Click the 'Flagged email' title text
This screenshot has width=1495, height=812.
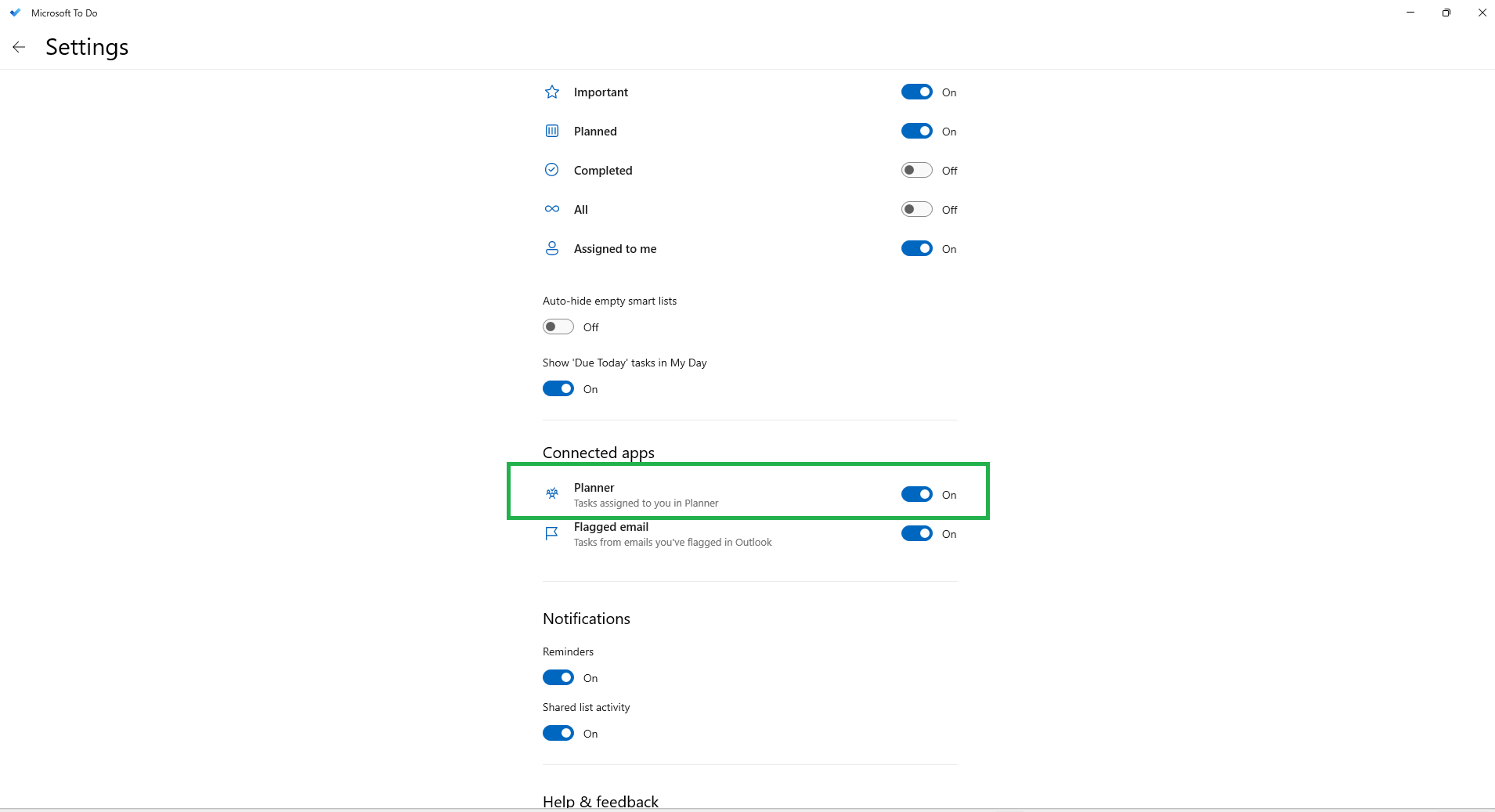click(611, 527)
